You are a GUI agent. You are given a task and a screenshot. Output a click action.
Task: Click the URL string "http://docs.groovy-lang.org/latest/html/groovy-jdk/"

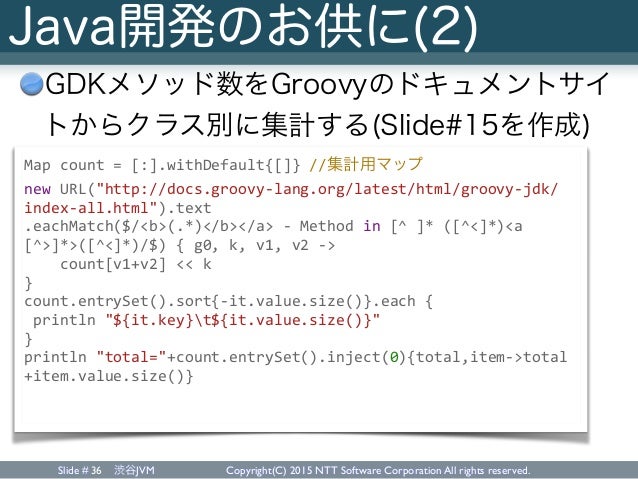(x=326, y=189)
